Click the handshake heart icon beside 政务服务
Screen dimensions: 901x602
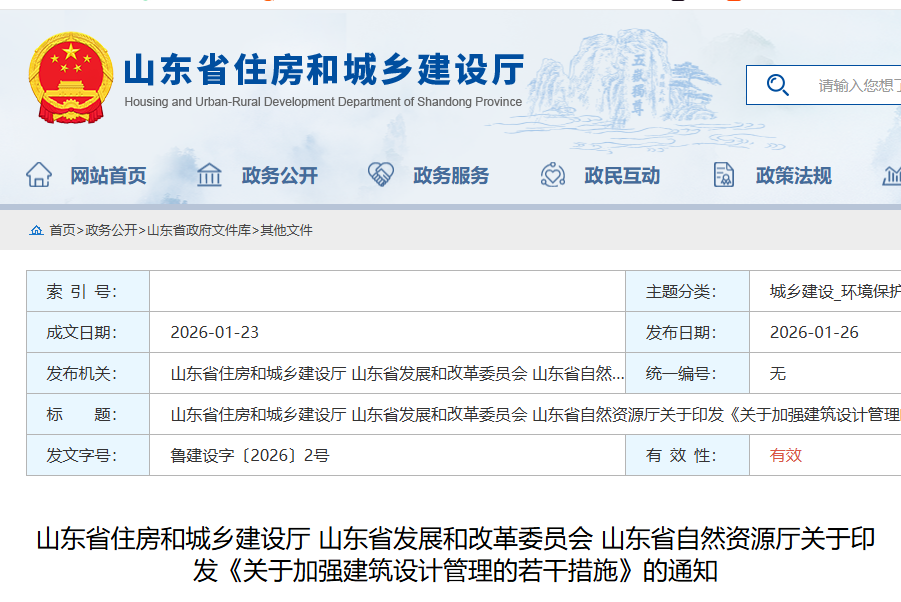click(381, 175)
